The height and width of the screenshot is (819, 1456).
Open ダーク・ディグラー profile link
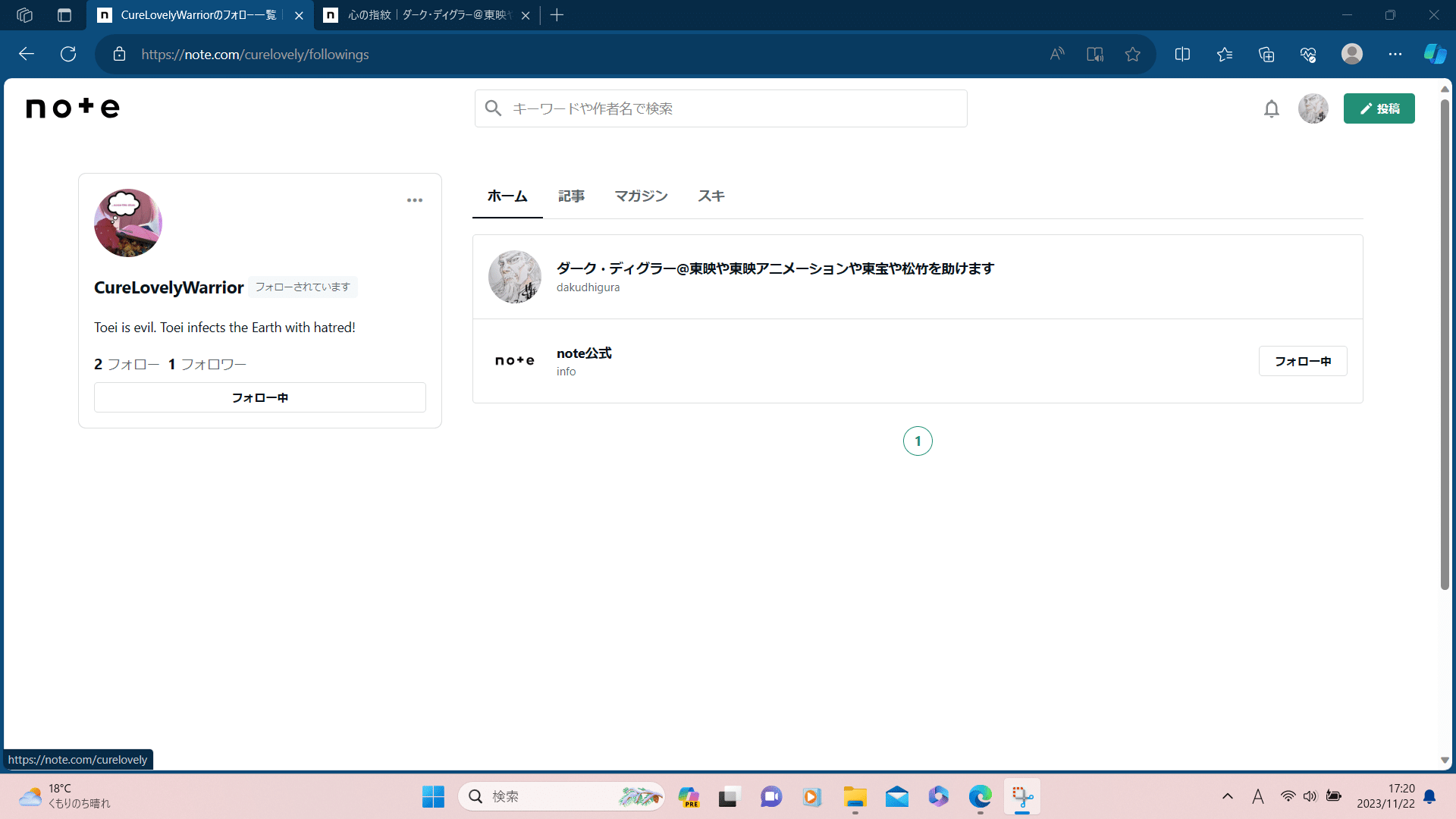pyautogui.click(x=774, y=268)
